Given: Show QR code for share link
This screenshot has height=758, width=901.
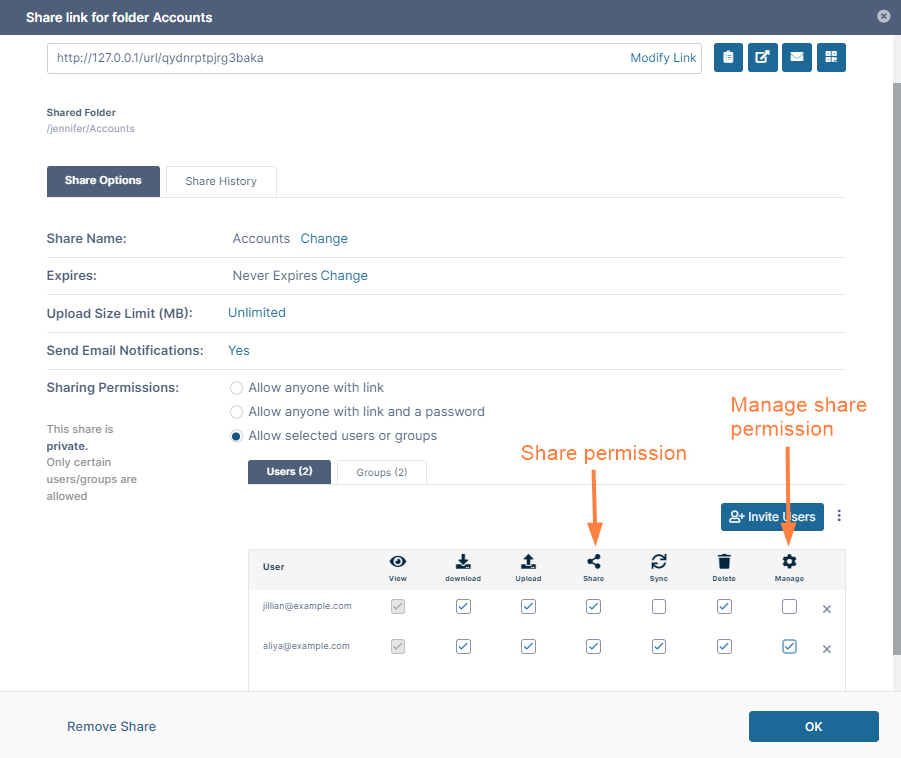Looking at the screenshot, I should (831, 58).
